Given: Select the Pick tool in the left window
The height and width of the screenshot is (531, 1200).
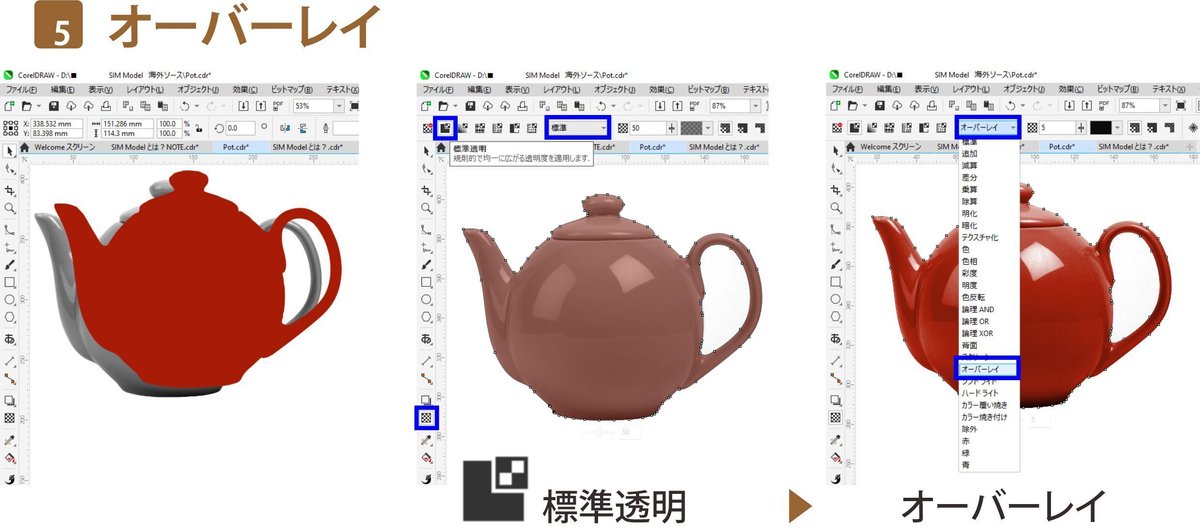Looking at the screenshot, I should [10, 149].
